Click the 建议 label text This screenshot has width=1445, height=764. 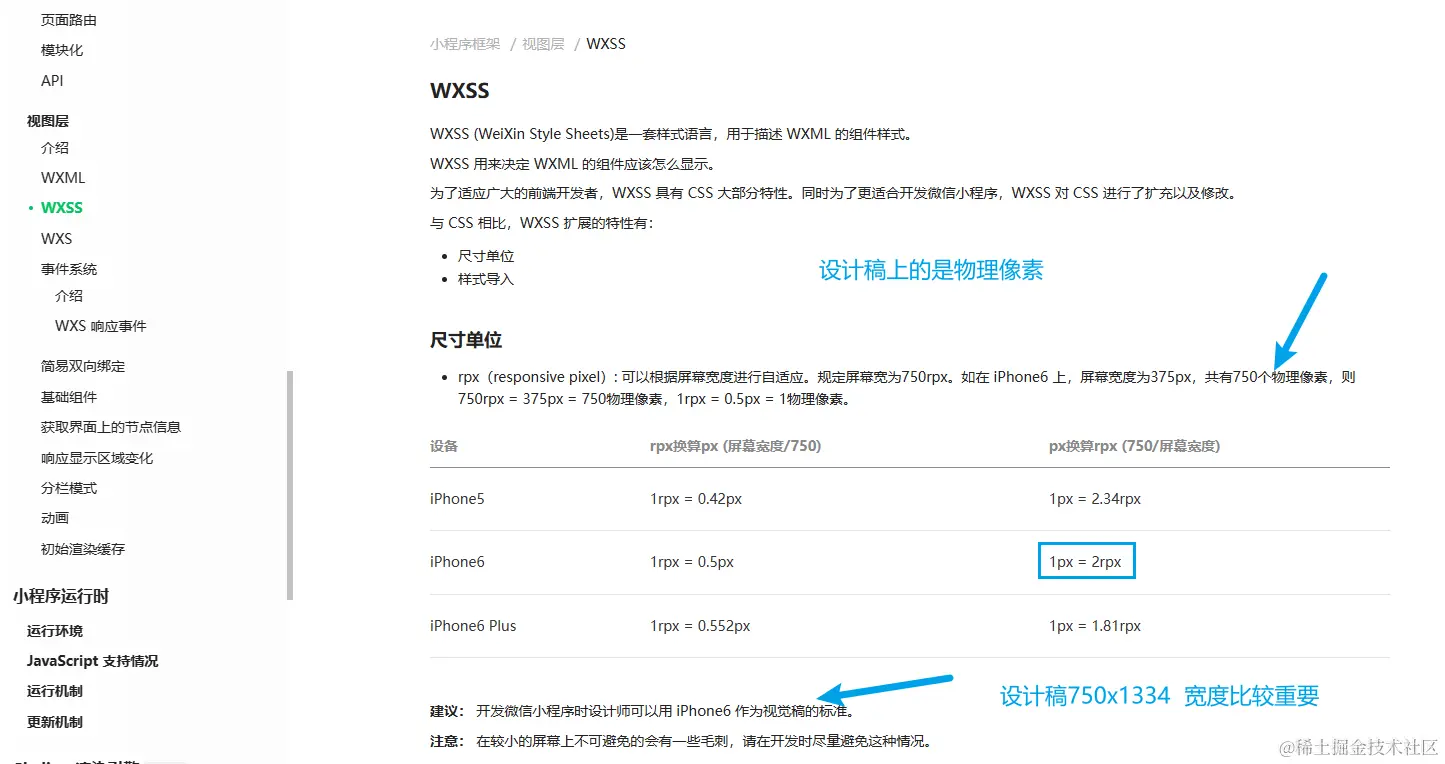click(447, 711)
